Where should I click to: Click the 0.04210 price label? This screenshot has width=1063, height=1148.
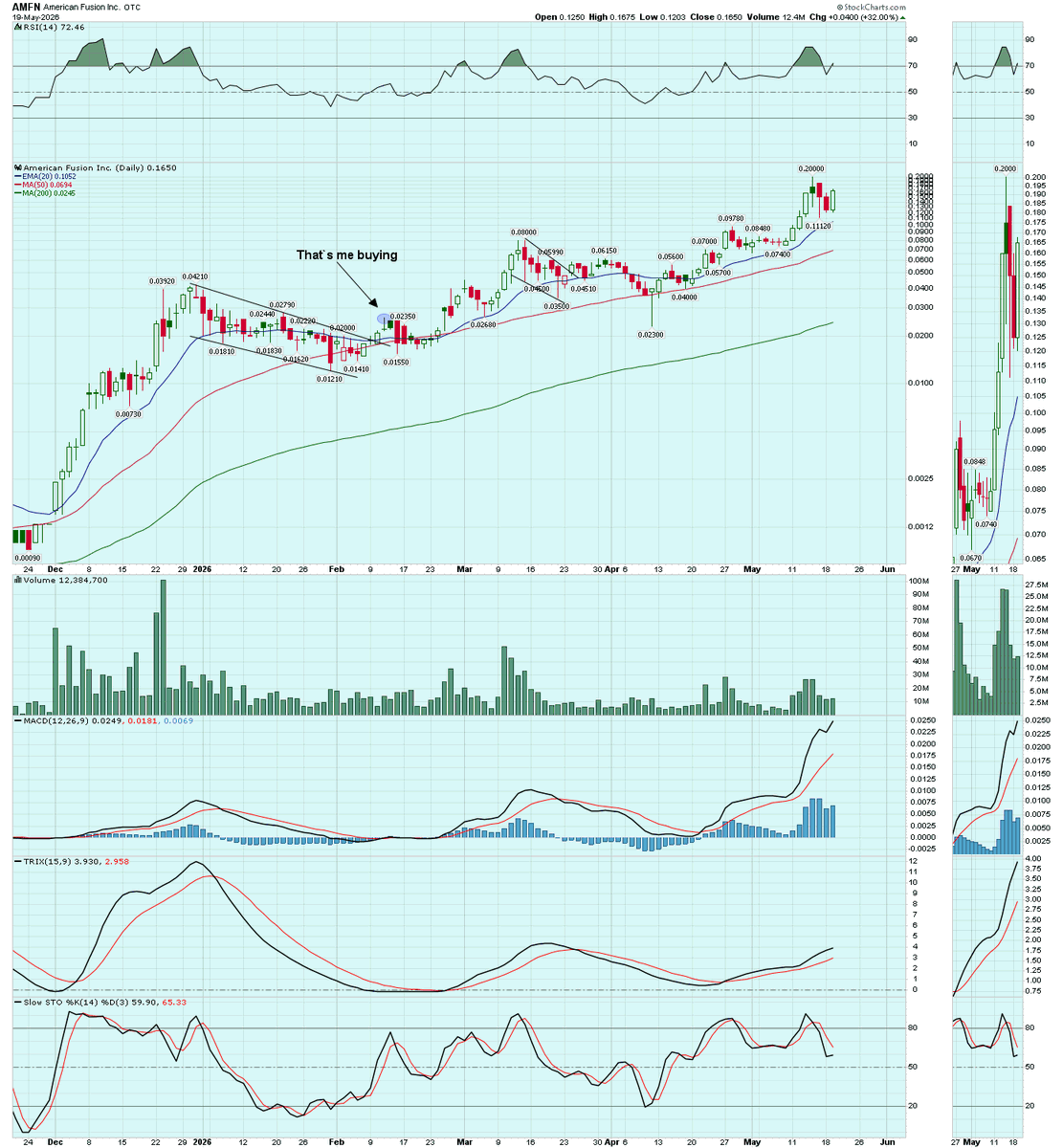pos(196,276)
